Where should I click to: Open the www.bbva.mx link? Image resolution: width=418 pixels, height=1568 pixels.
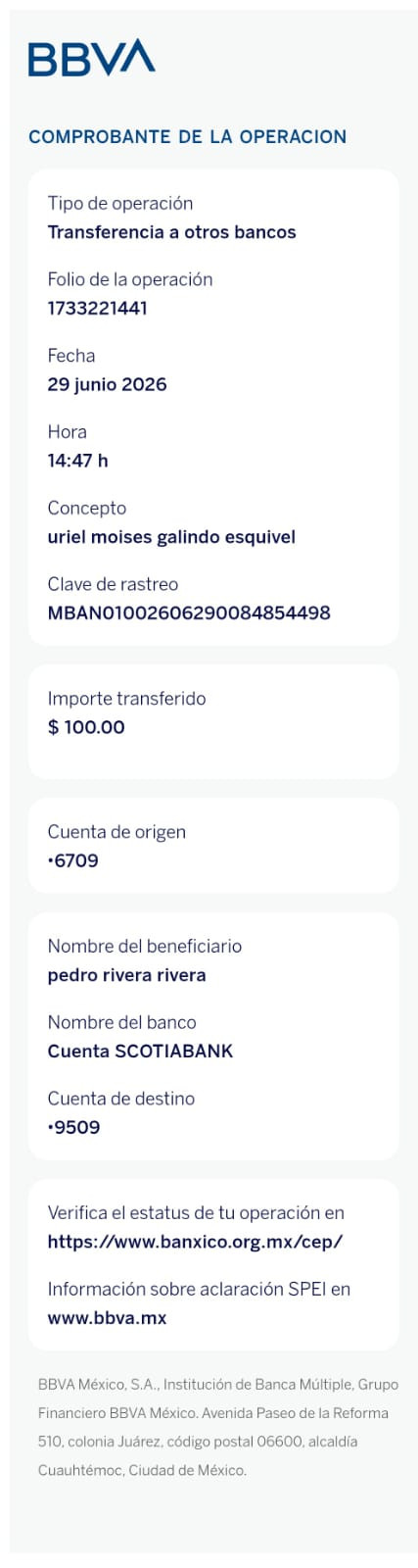(x=107, y=1318)
